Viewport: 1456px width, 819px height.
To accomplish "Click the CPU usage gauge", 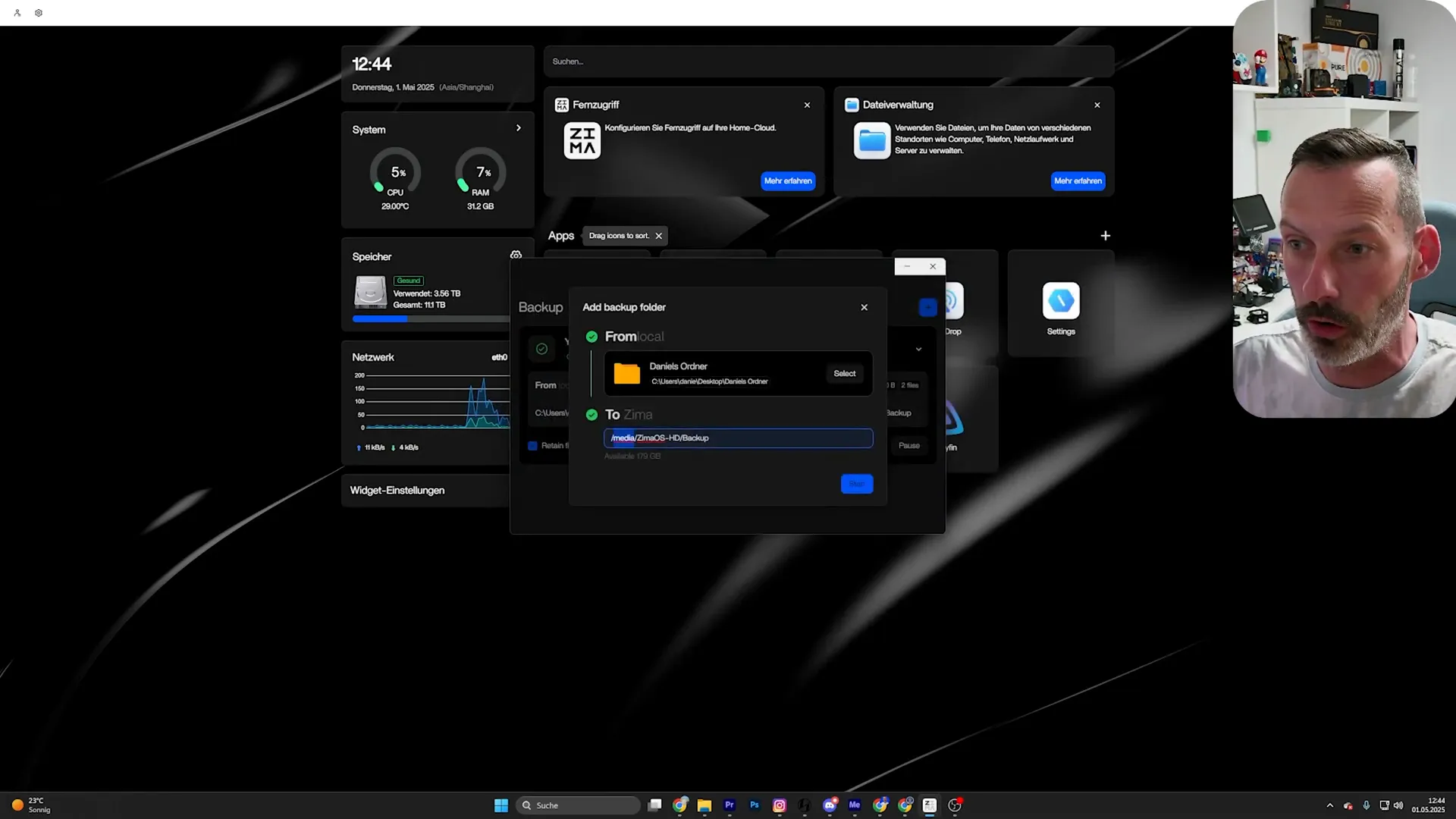I will click(x=395, y=172).
